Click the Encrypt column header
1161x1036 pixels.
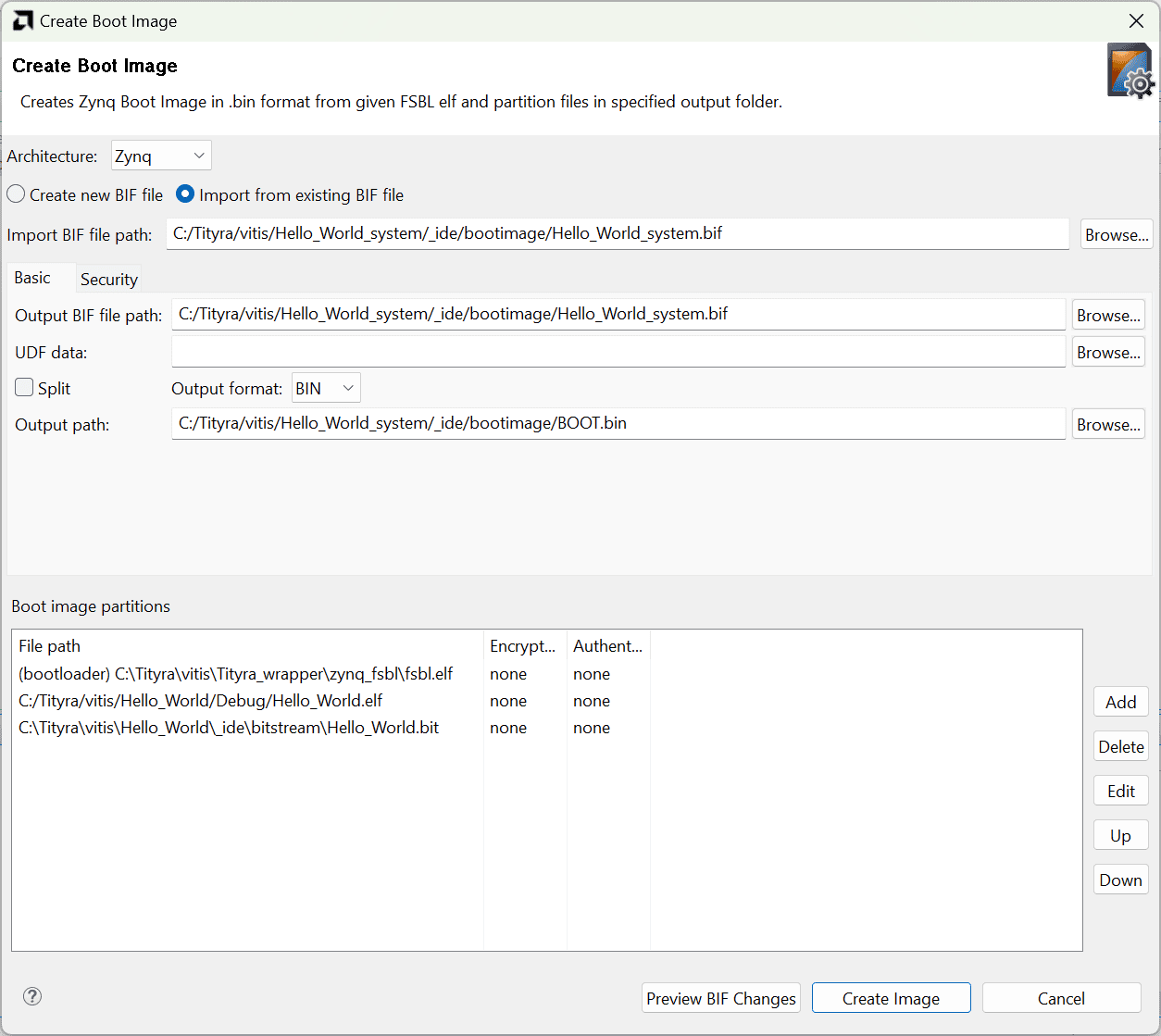coord(523,646)
